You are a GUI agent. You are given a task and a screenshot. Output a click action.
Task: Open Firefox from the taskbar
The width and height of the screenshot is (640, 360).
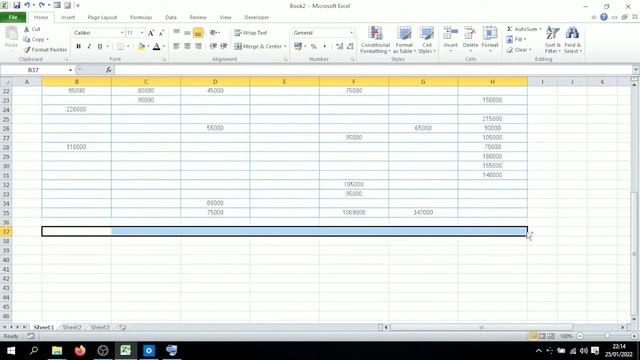click(80, 351)
